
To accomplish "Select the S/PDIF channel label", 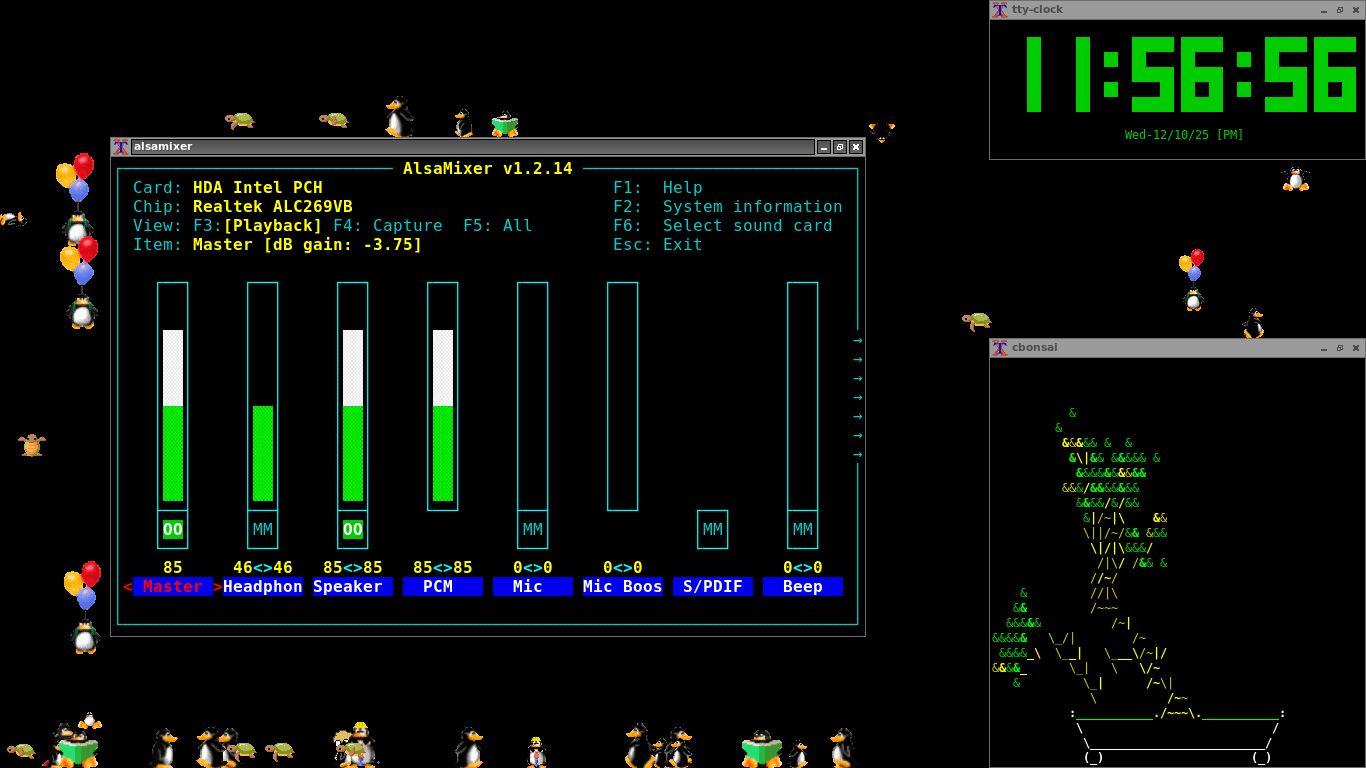I will [713, 587].
